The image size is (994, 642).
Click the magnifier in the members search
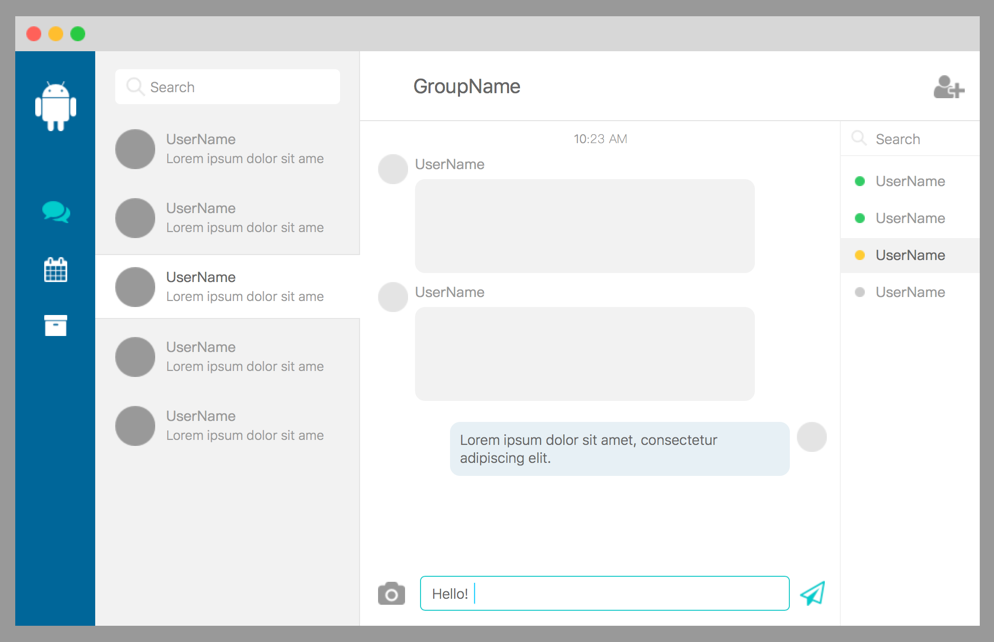click(x=858, y=138)
